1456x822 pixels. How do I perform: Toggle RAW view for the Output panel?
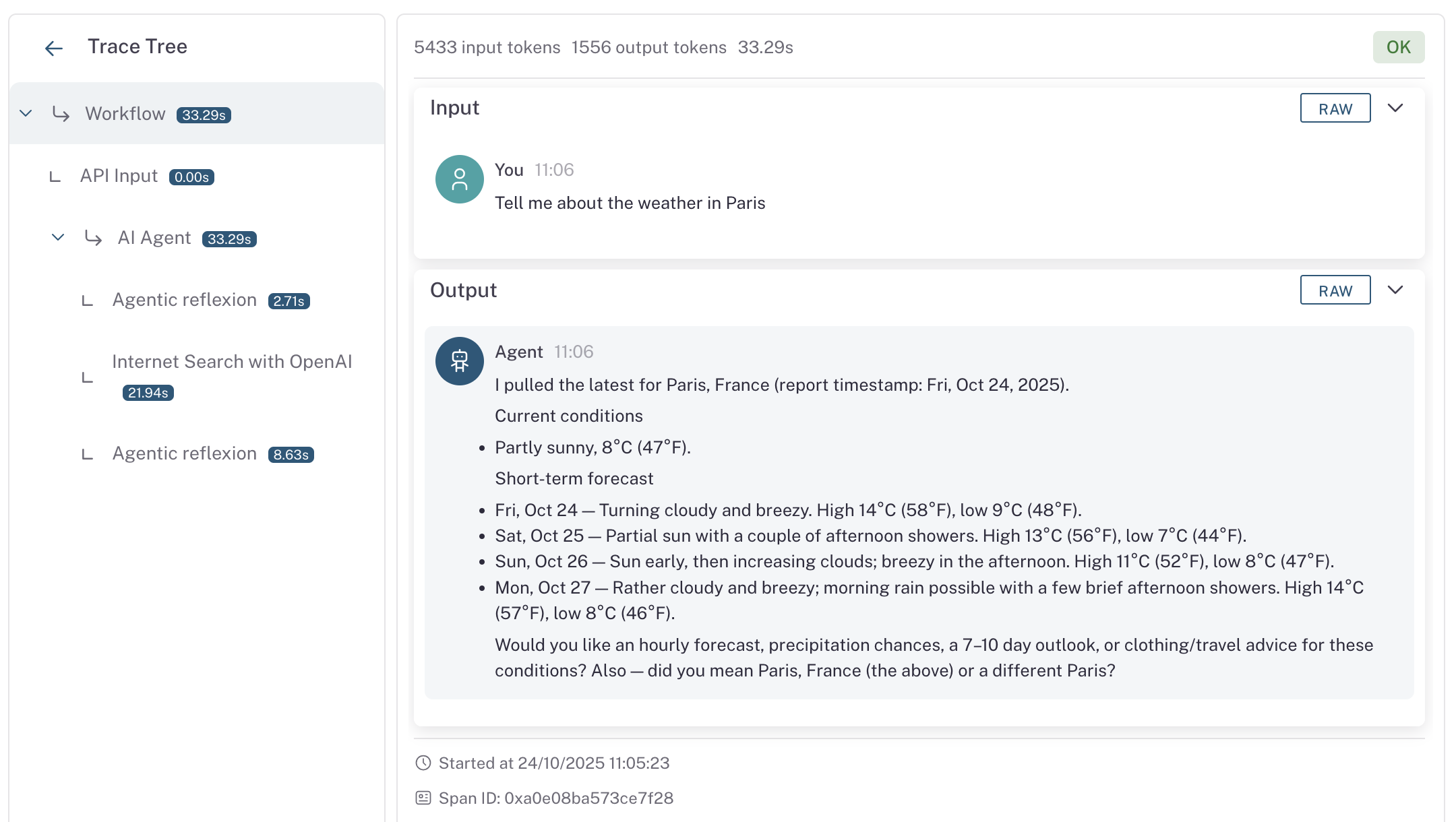(1335, 290)
